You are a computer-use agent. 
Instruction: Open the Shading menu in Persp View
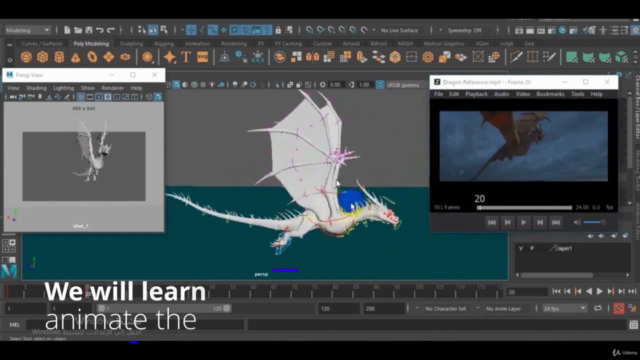[x=36, y=88]
